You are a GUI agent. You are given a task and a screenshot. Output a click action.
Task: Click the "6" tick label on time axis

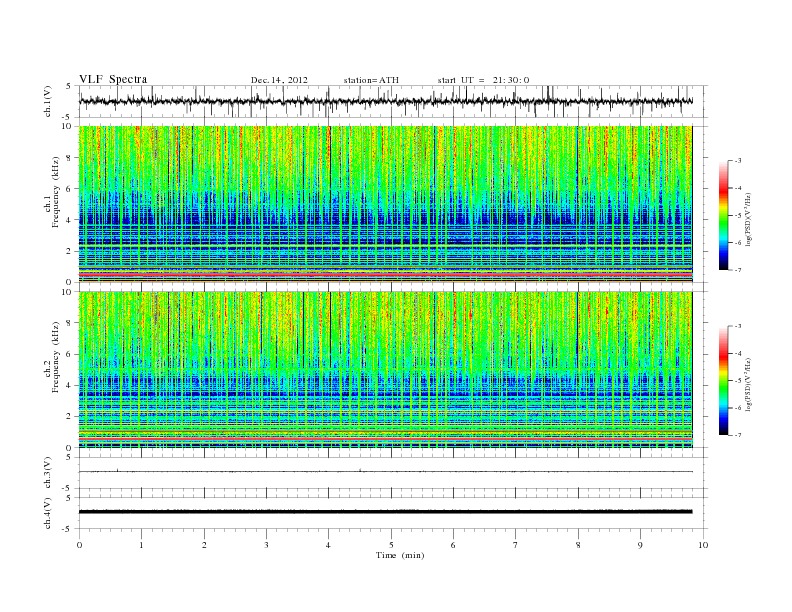point(454,545)
